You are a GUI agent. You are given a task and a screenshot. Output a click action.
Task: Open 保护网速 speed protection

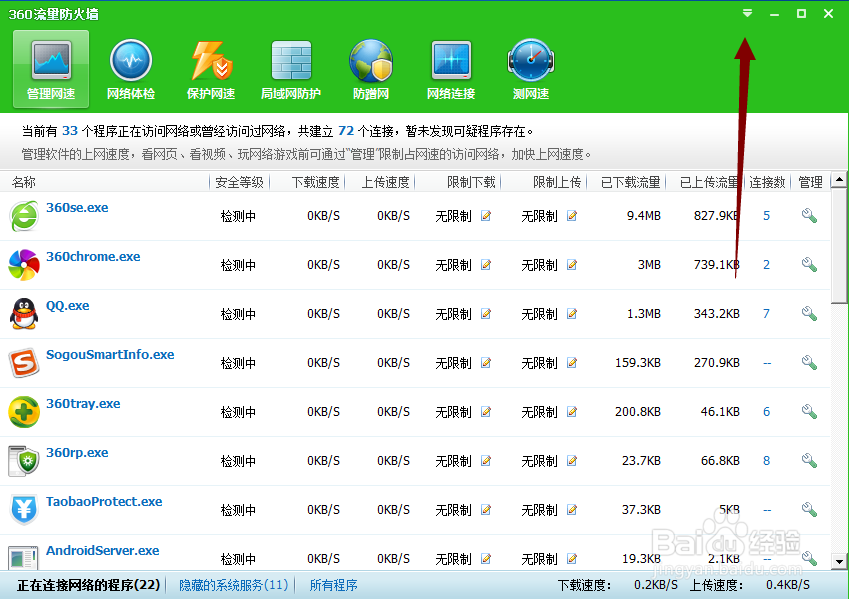click(x=211, y=69)
